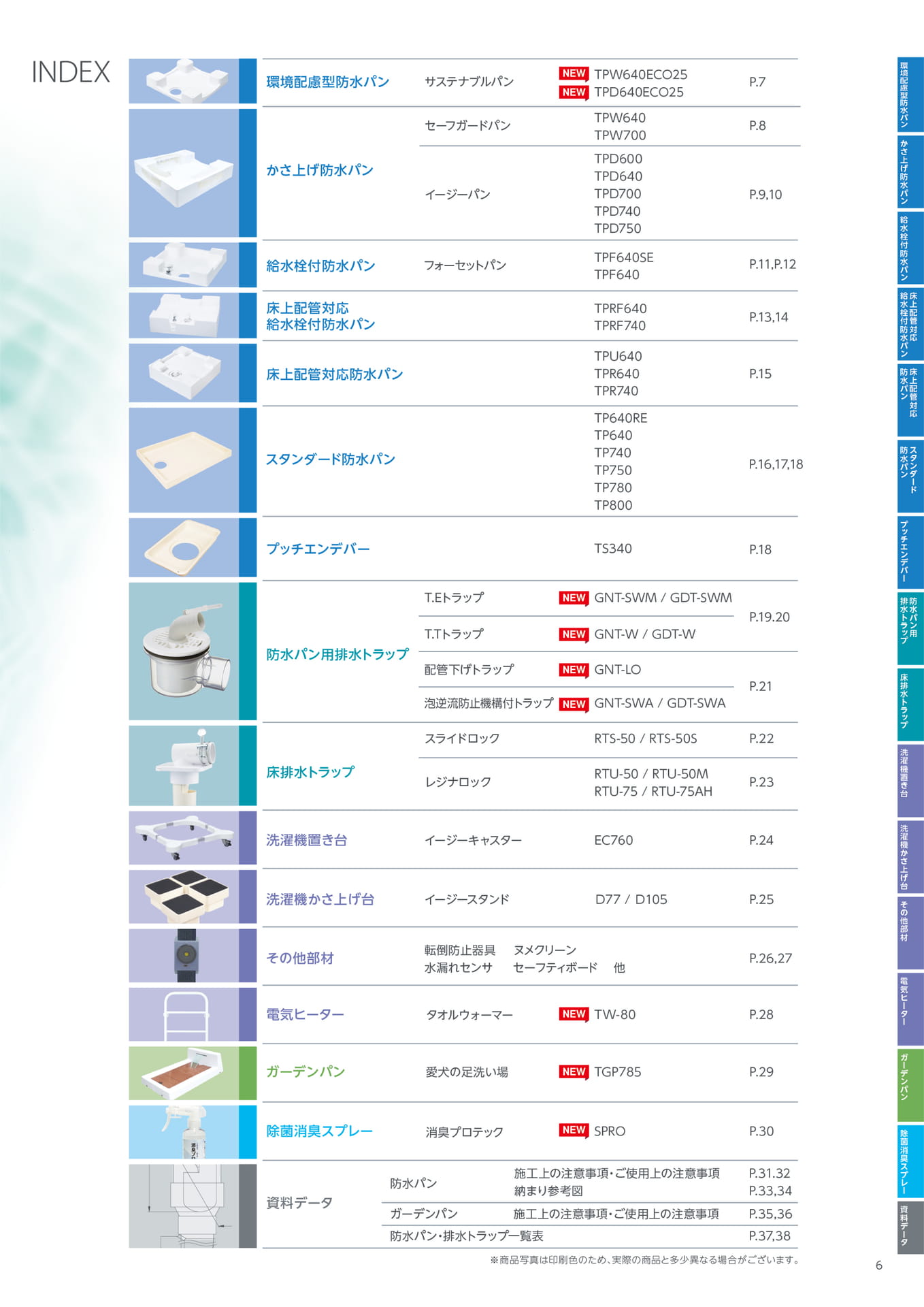Open the 環境配慮型防水パン side tab

click(910, 95)
